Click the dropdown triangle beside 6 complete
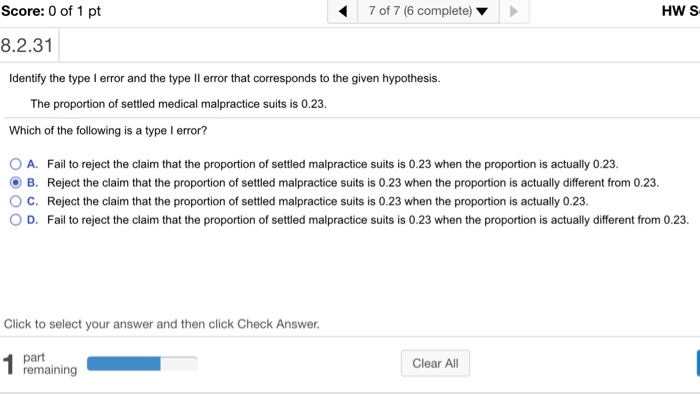 (x=482, y=12)
